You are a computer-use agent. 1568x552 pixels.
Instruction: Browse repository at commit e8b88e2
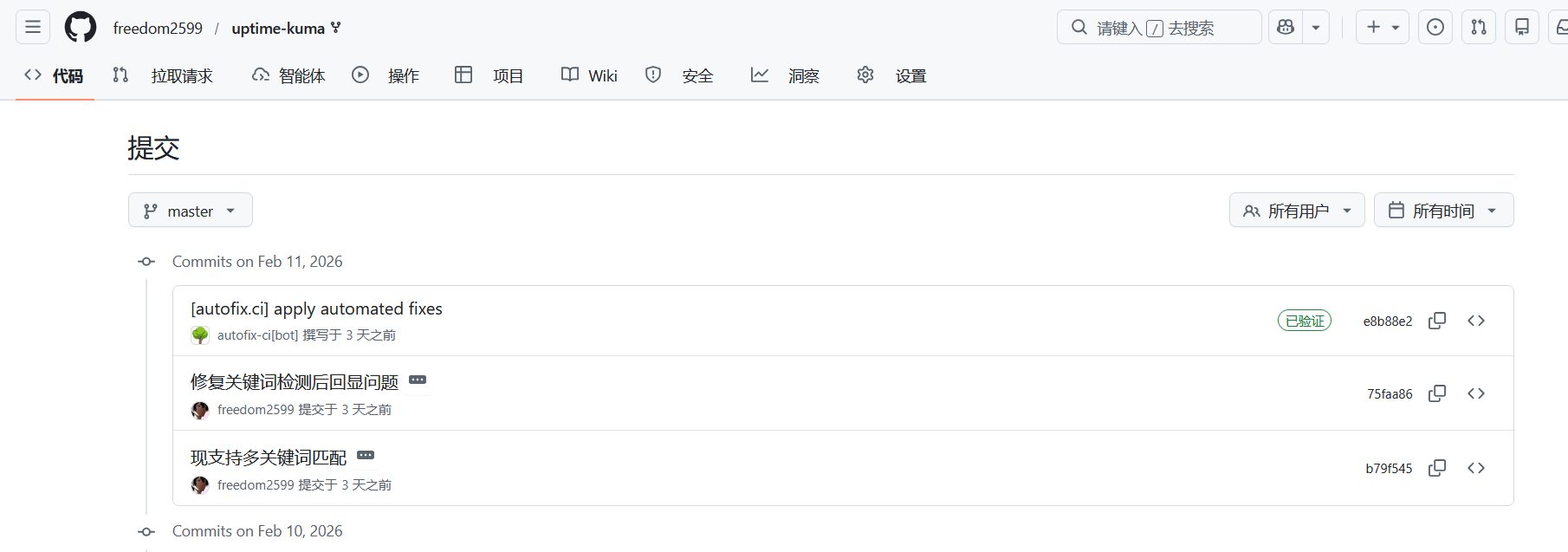tap(1476, 321)
